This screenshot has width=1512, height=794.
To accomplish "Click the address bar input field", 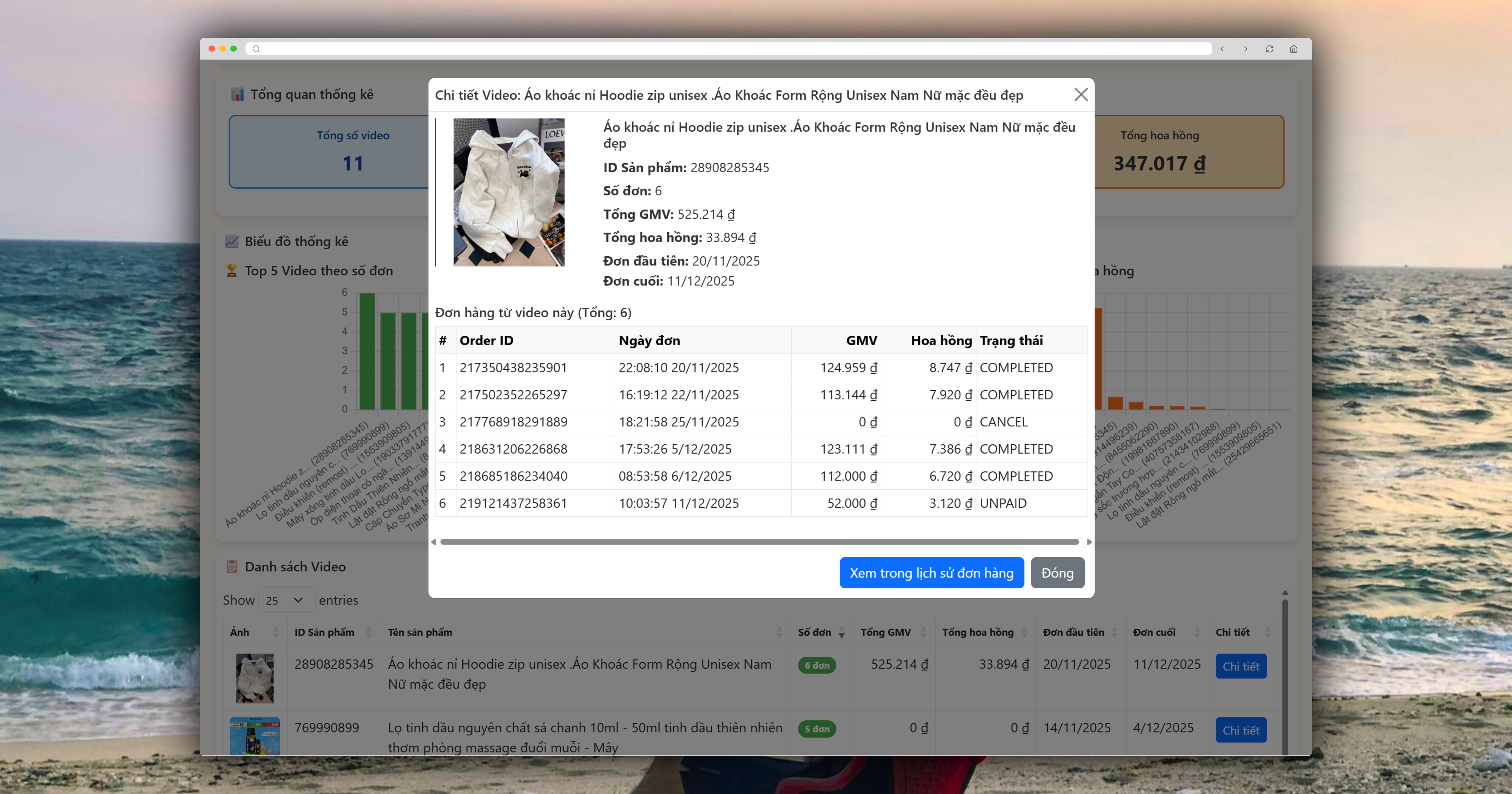I will 734,49.
